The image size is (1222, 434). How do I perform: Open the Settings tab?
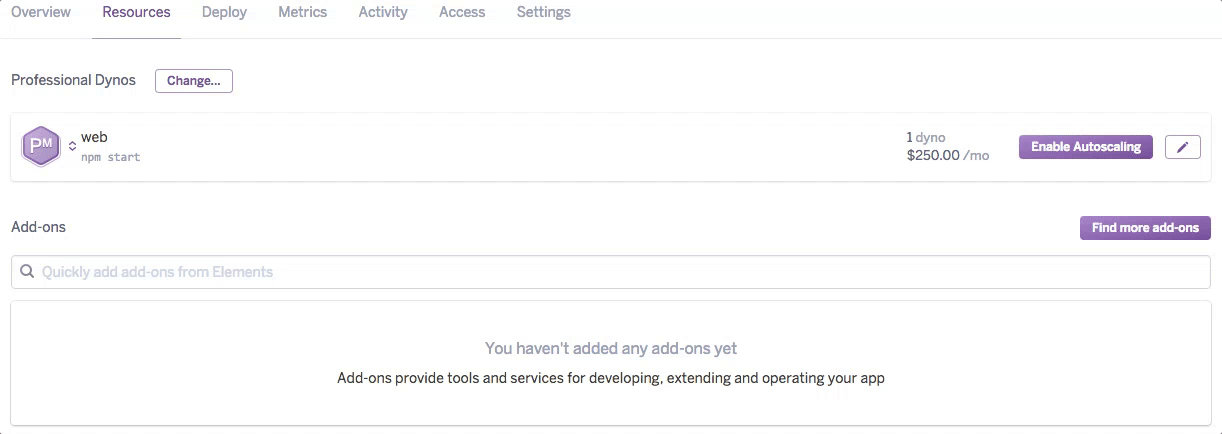point(544,12)
